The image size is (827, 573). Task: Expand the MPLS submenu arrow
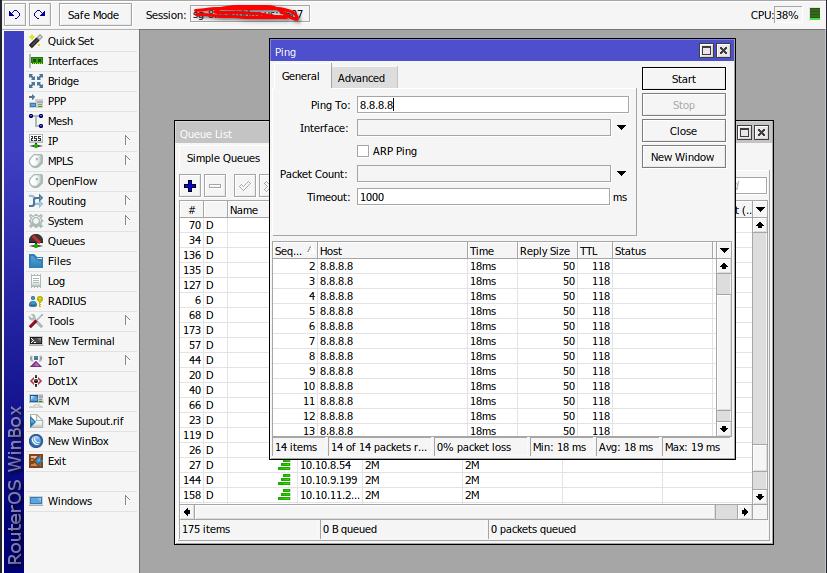pyautogui.click(x=127, y=160)
